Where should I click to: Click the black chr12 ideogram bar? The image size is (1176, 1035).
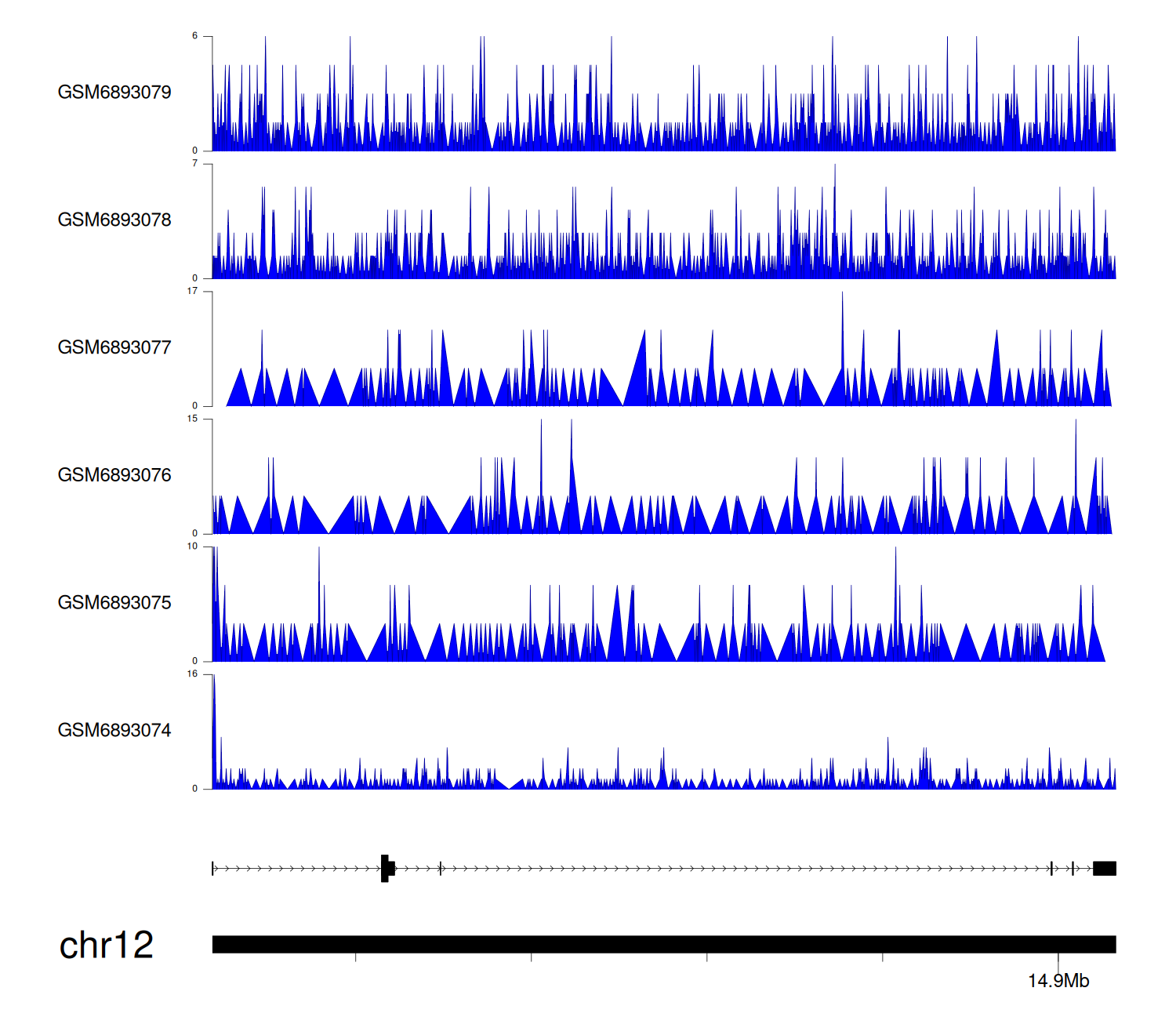tap(663, 944)
